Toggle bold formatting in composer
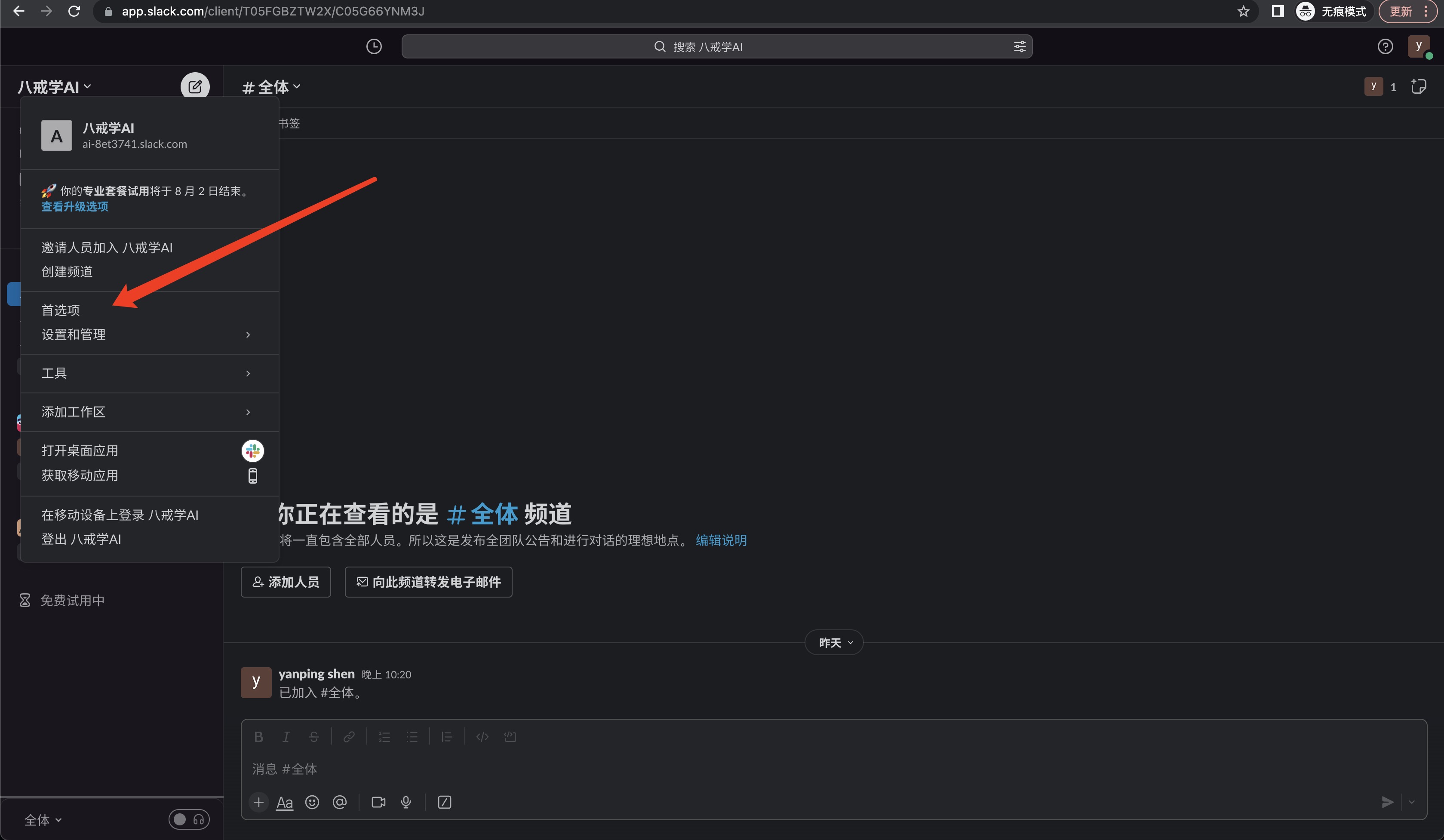The image size is (1444, 840). [x=258, y=737]
